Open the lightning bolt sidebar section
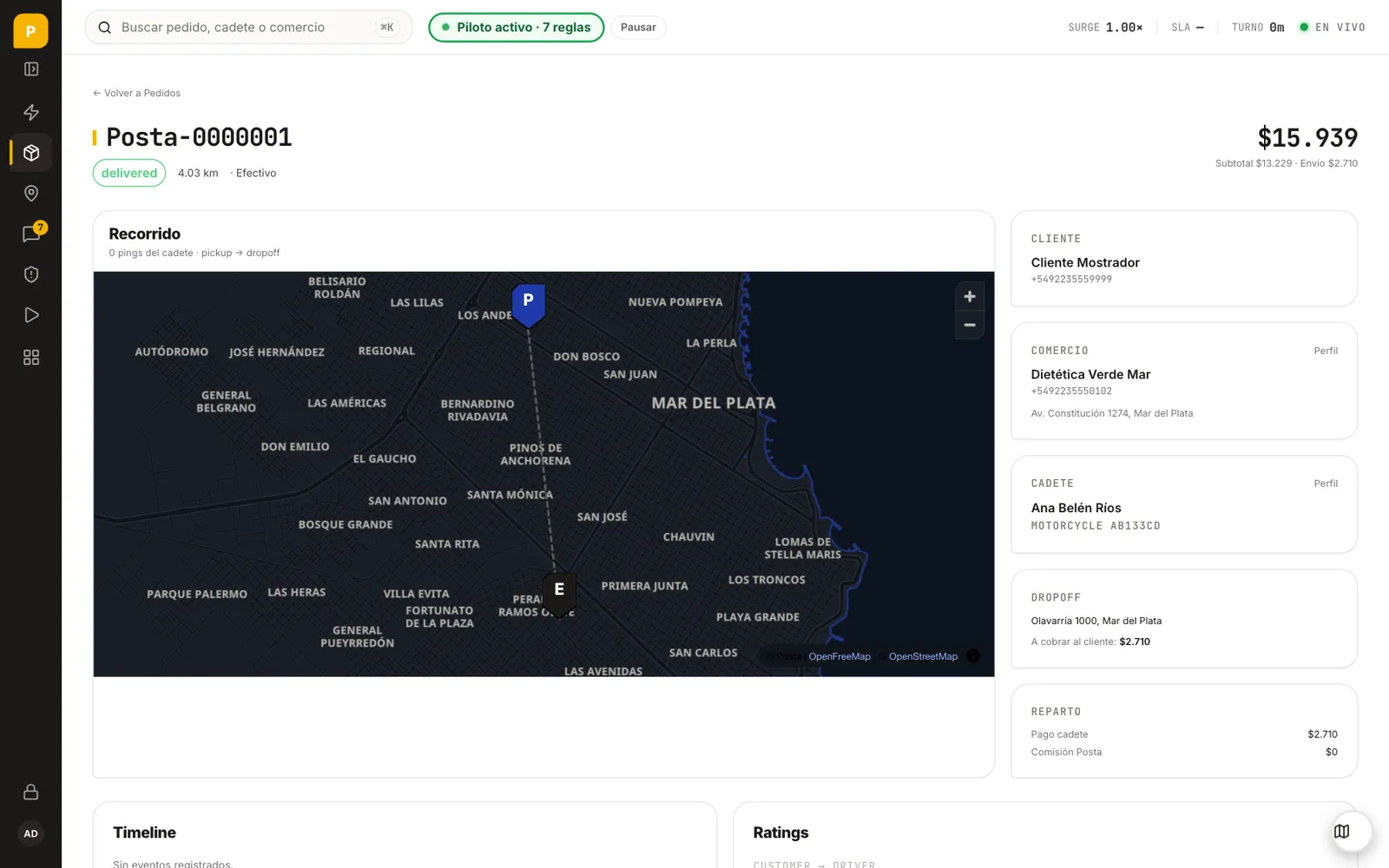Image resolution: width=1389 pixels, height=868 pixels. pyautogui.click(x=31, y=112)
